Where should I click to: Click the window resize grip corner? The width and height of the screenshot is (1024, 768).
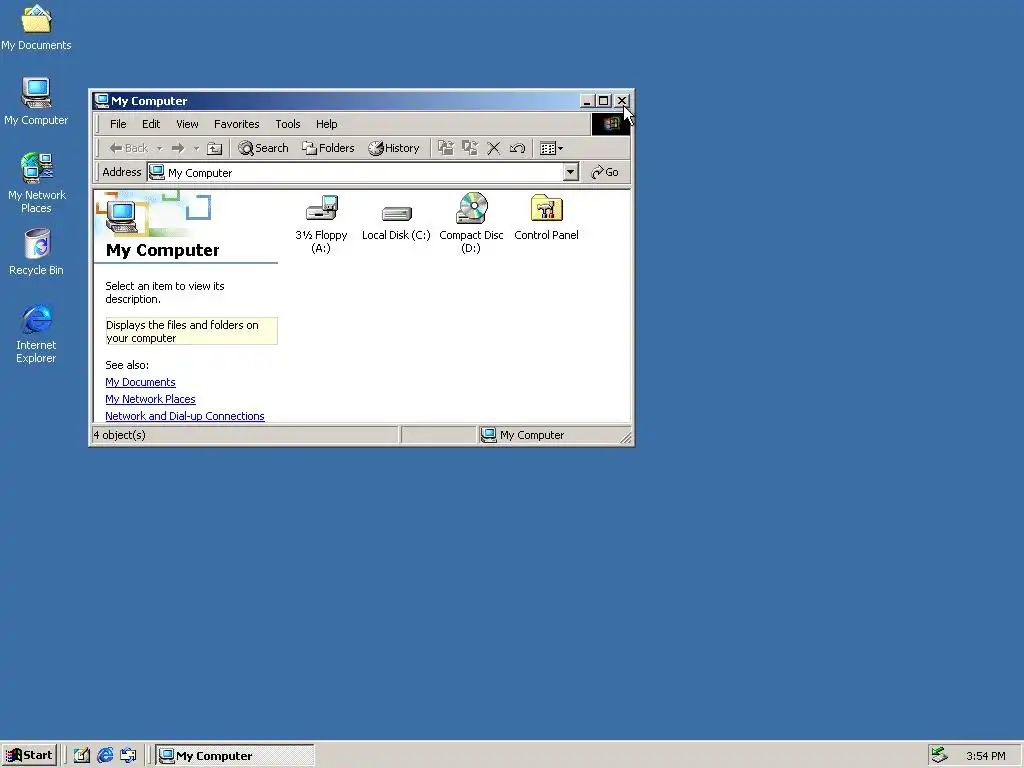coord(626,438)
